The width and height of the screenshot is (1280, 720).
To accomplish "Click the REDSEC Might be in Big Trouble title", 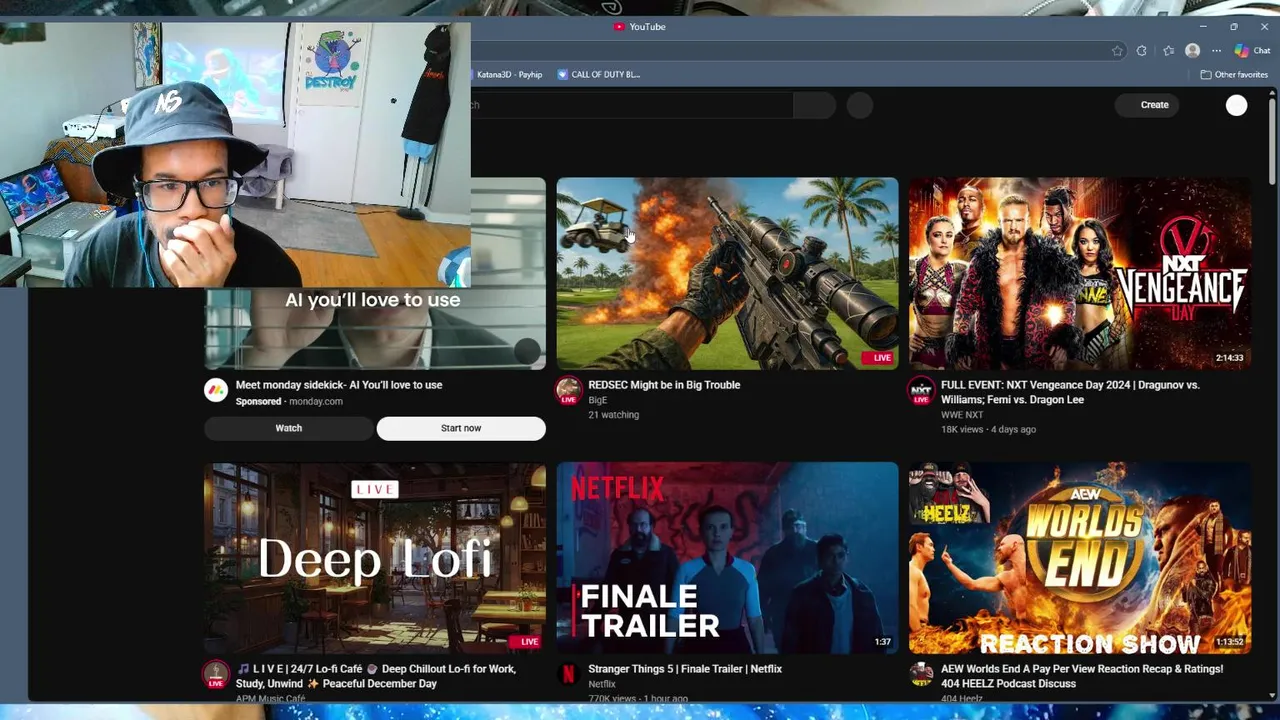I will coord(664,385).
